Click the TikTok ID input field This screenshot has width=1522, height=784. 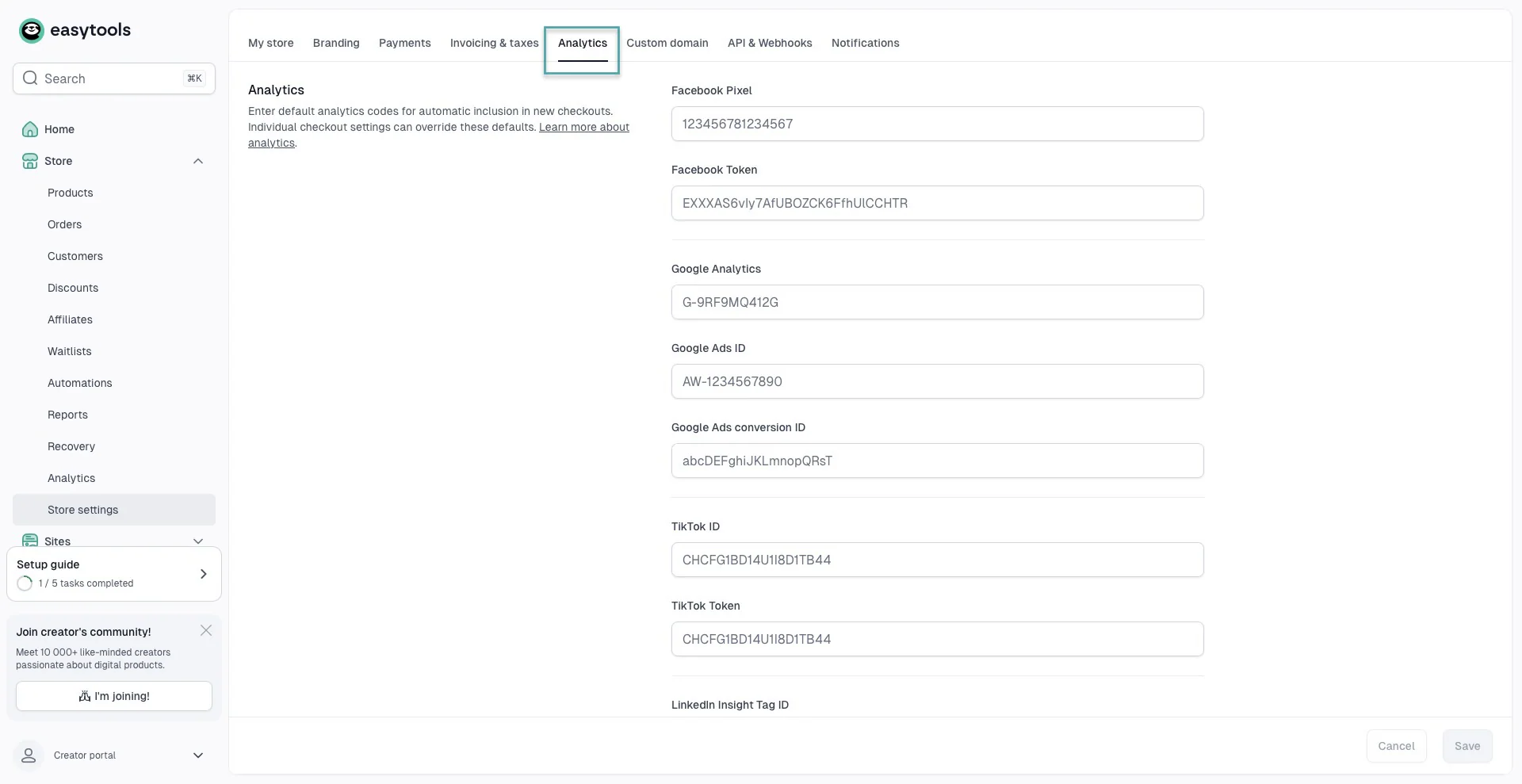(x=938, y=560)
